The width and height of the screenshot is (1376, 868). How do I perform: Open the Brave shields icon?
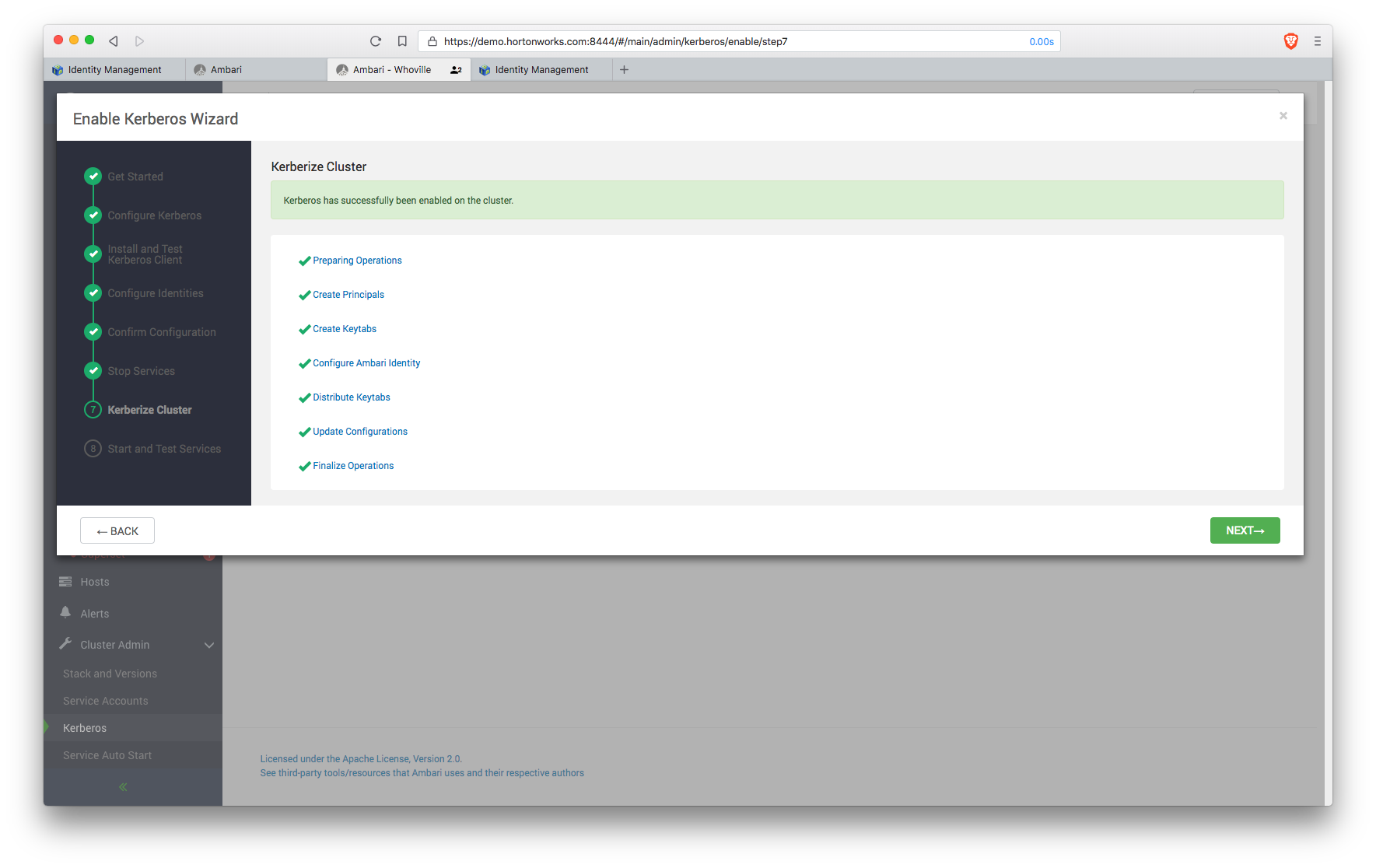[x=1291, y=41]
